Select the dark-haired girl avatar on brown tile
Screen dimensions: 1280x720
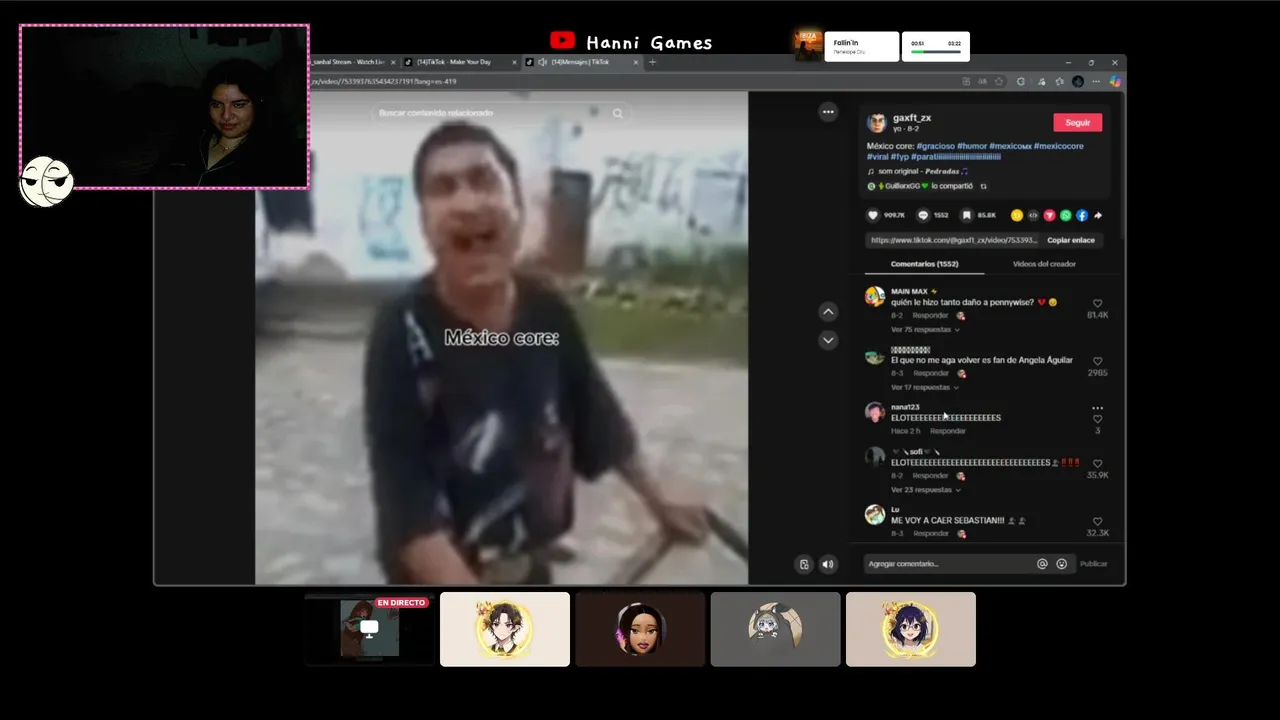point(640,629)
